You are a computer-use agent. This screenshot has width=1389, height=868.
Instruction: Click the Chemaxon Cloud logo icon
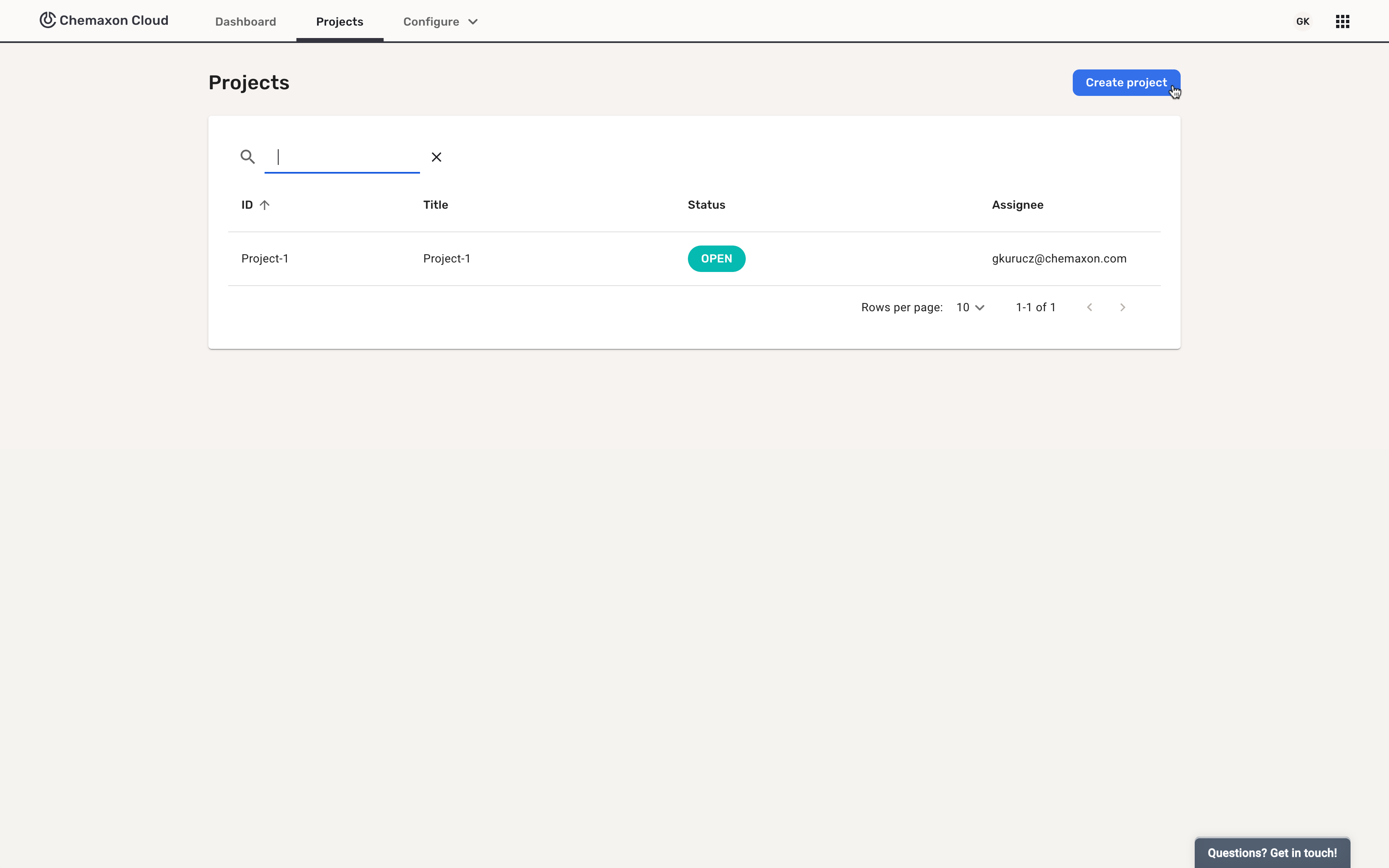tap(48, 20)
